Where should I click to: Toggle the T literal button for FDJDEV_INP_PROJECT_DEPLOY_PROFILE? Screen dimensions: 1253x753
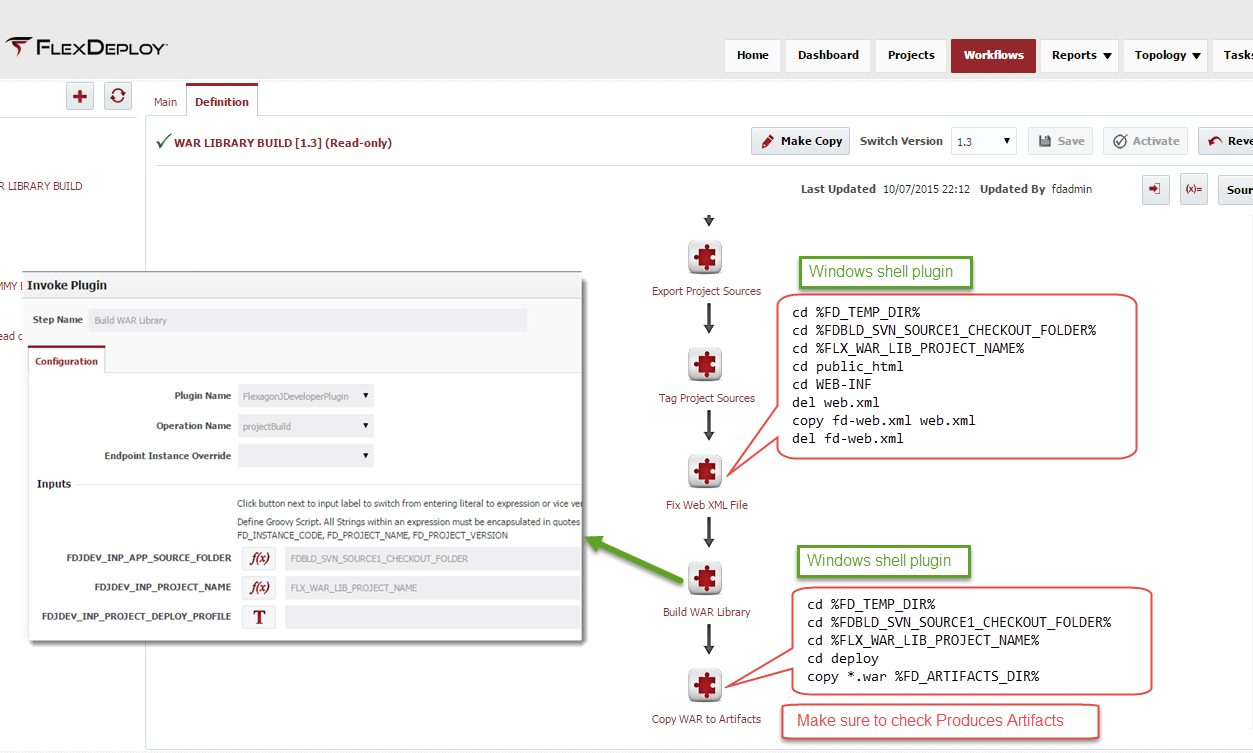[x=259, y=616]
